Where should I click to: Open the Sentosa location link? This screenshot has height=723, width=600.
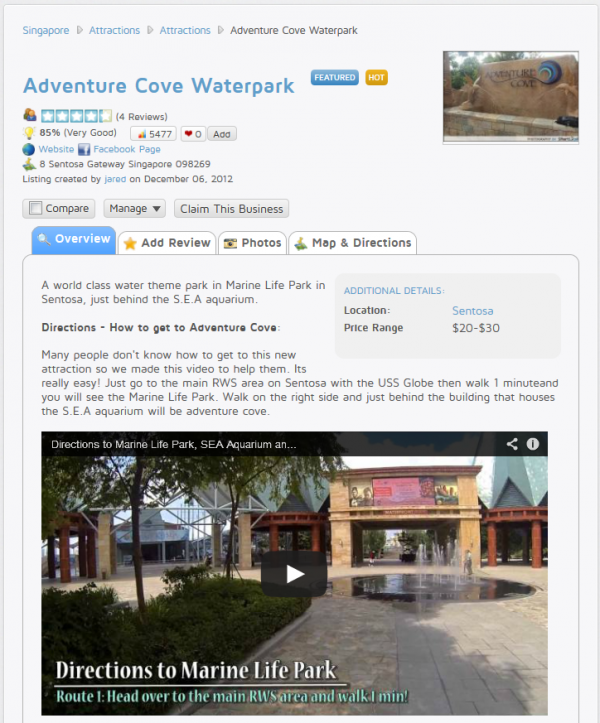[x=472, y=311]
